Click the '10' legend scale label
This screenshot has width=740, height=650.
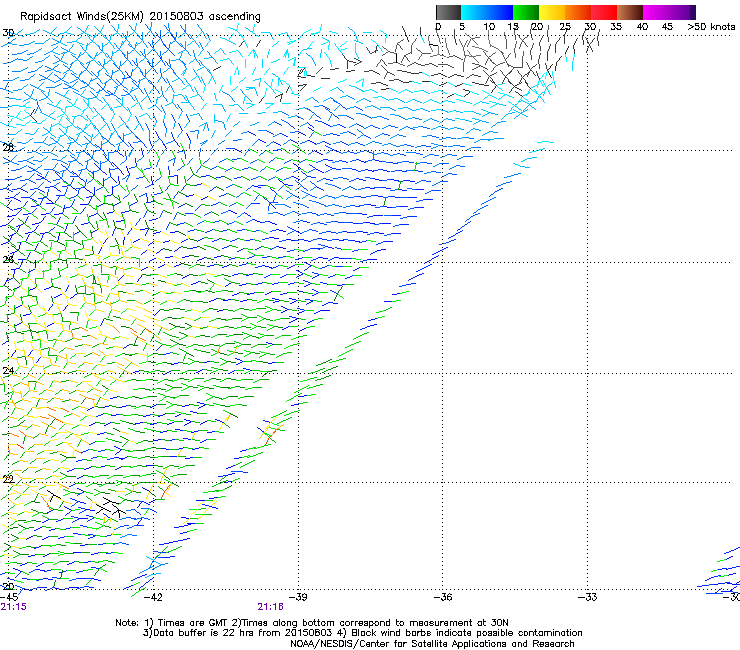point(489,27)
